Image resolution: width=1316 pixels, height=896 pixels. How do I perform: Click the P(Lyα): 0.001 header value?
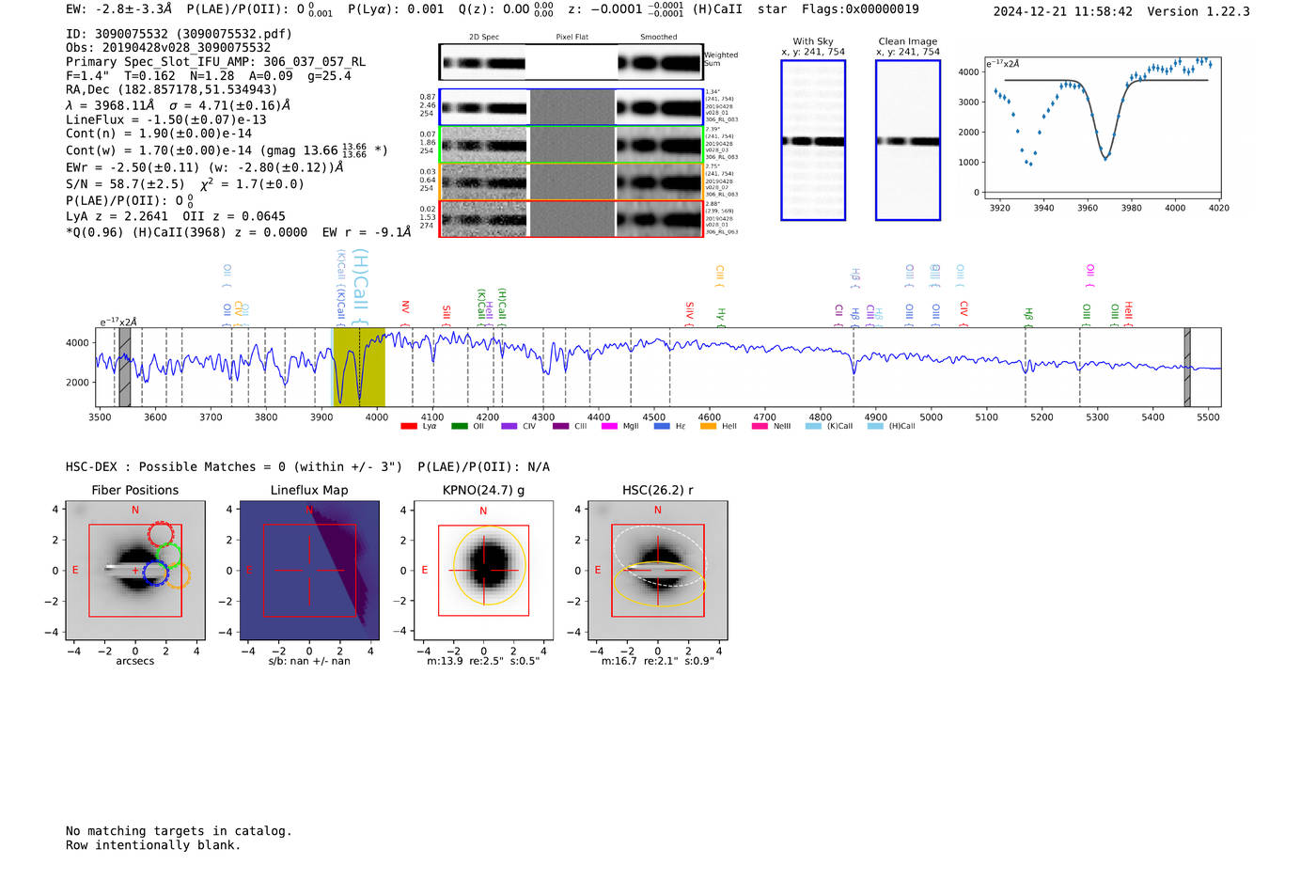[396, 8]
